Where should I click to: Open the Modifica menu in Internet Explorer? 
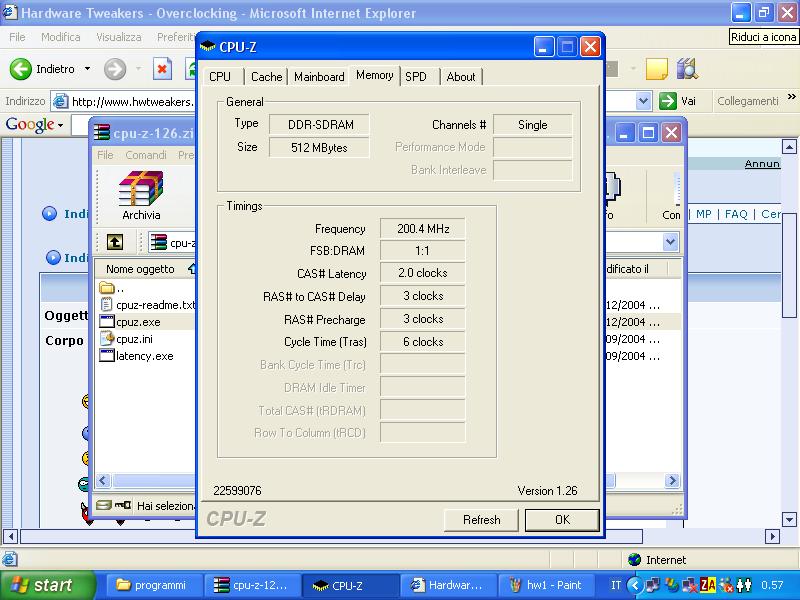pos(61,37)
